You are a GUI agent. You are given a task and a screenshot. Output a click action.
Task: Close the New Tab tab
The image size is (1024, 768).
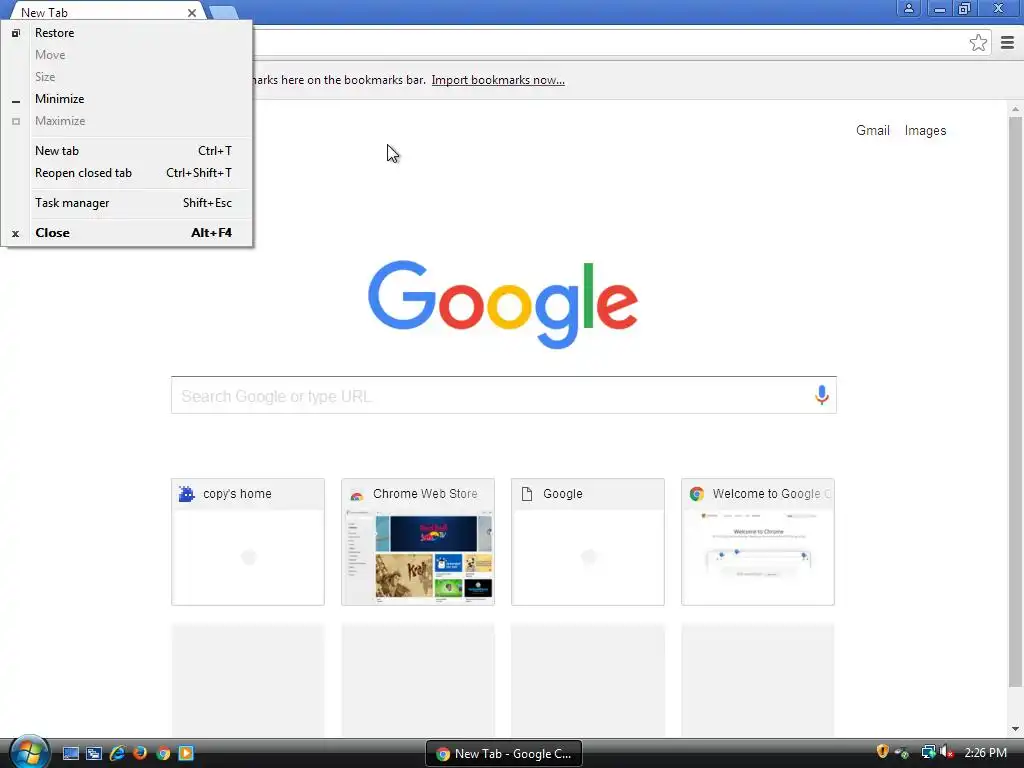point(191,12)
